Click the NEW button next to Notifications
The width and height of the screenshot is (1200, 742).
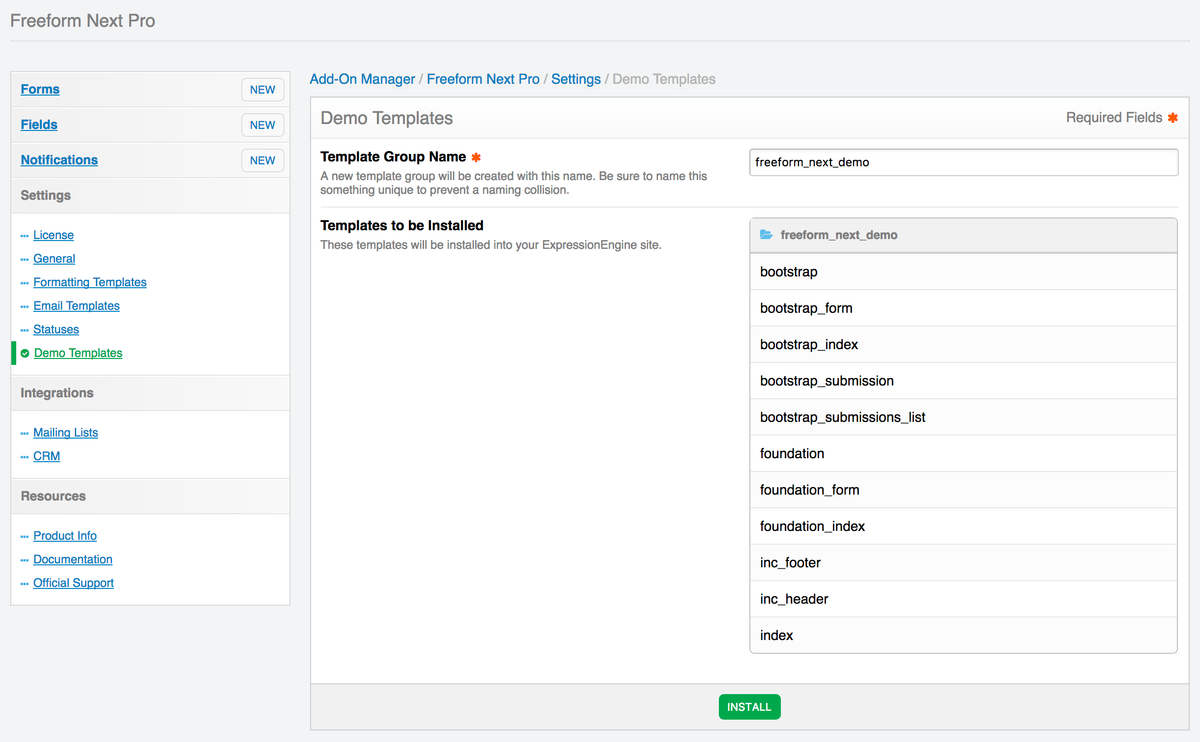pyautogui.click(x=263, y=160)
